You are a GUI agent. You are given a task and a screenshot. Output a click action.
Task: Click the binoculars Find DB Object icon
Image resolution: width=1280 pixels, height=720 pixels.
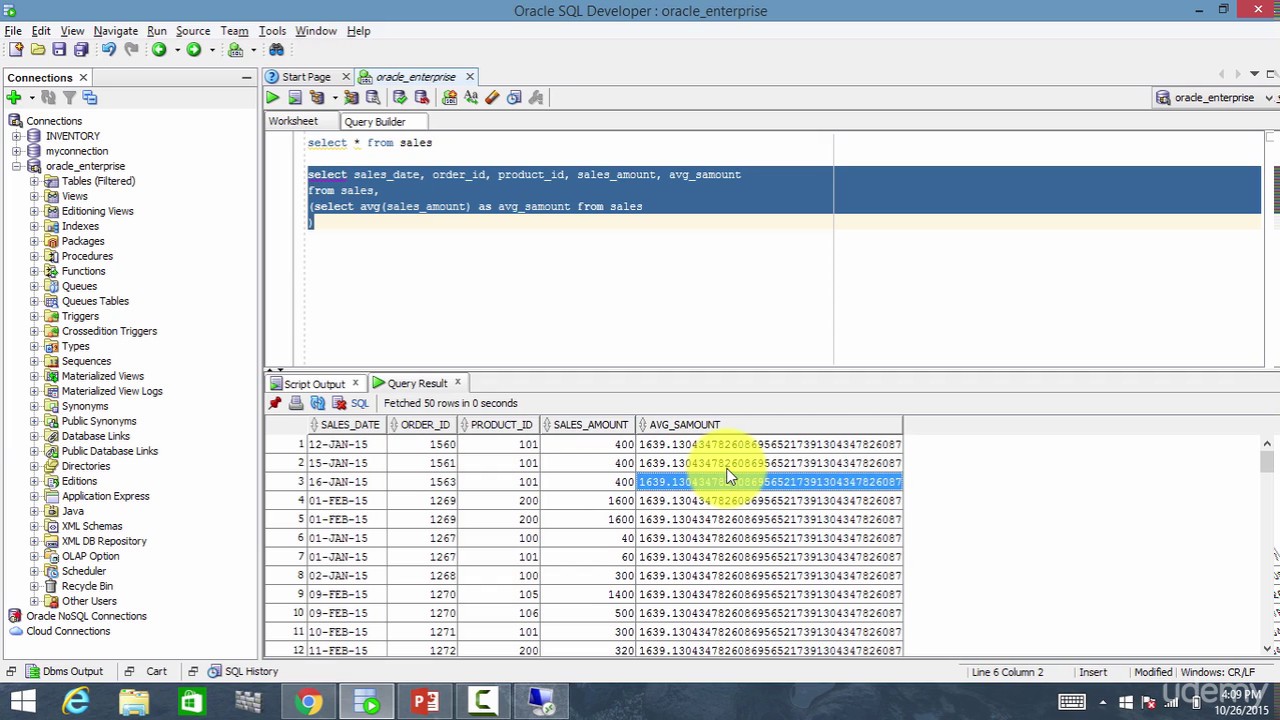tap(277, 49)
